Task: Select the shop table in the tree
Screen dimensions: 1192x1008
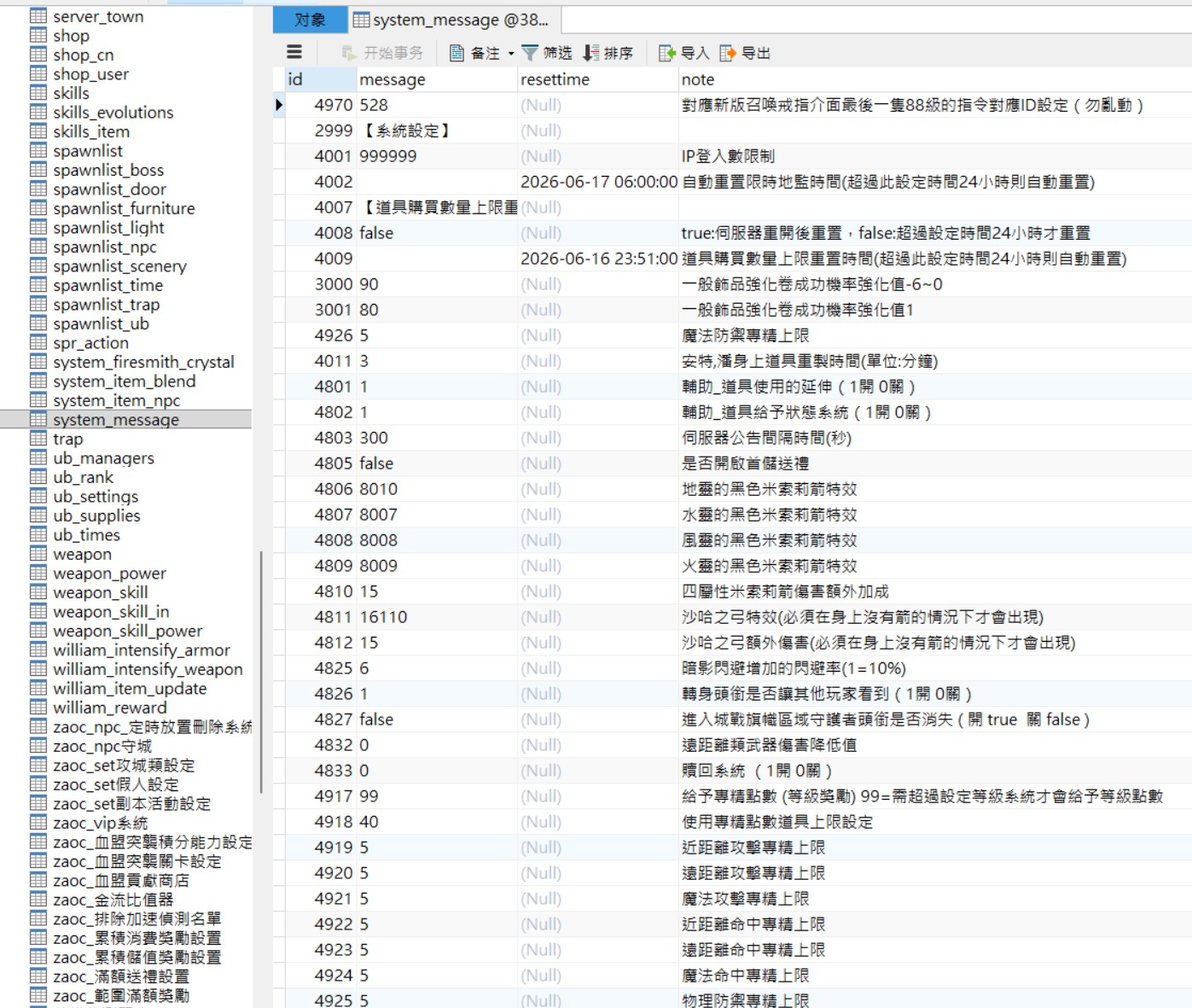Action: pos(71,36)
